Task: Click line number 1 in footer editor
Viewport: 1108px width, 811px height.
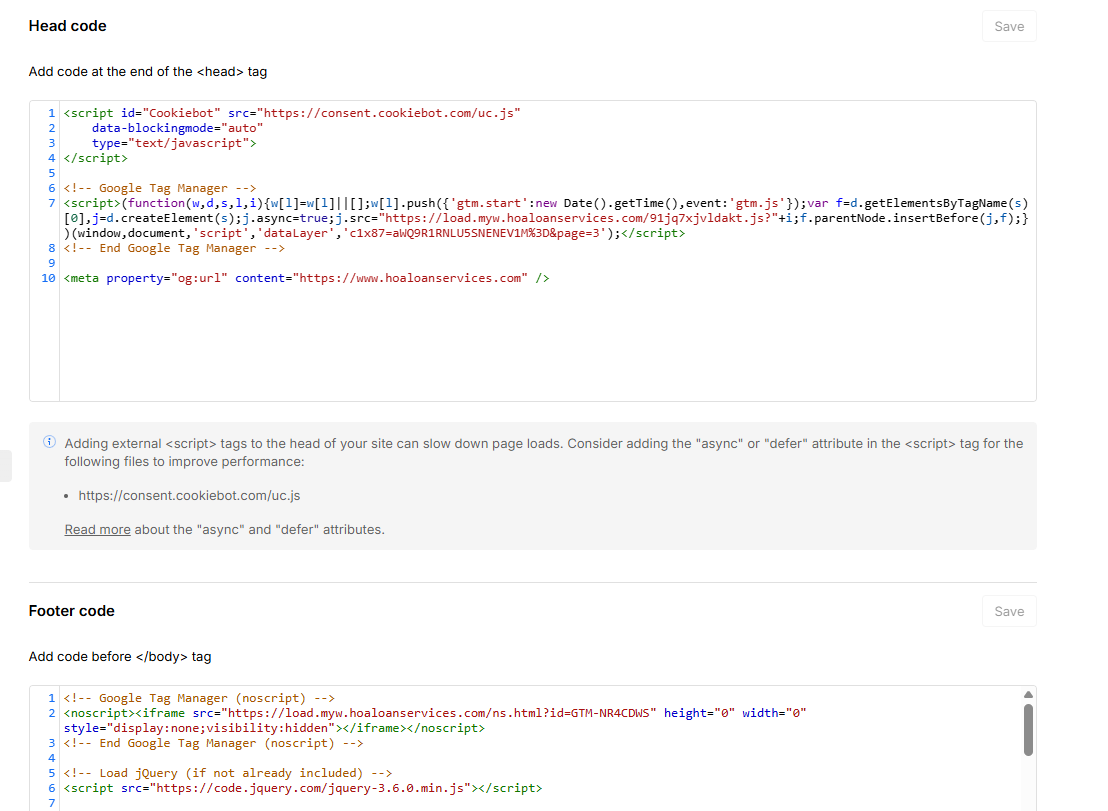Action: click(51, 698)
